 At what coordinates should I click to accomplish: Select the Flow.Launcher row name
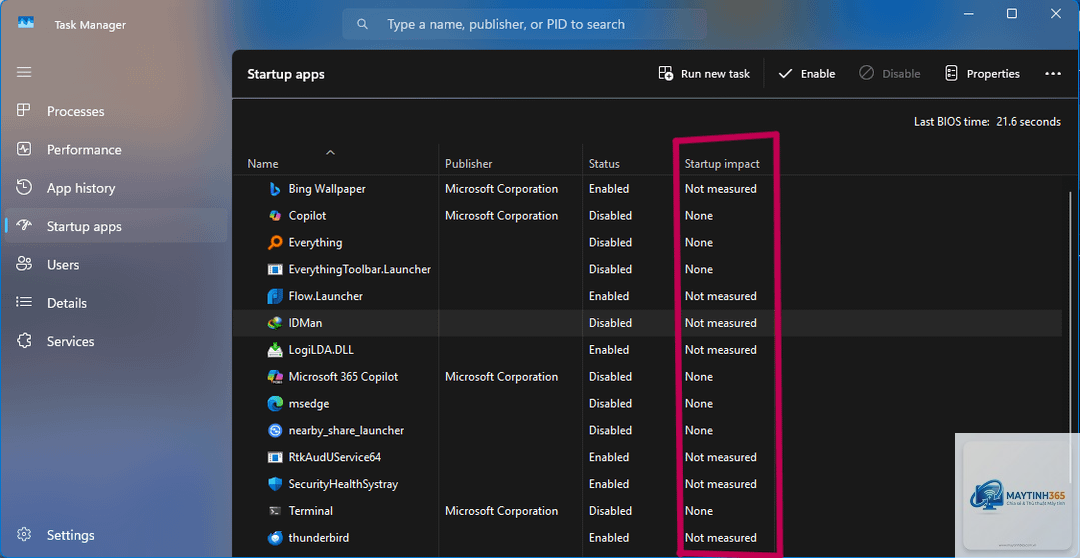coord(326,296)
